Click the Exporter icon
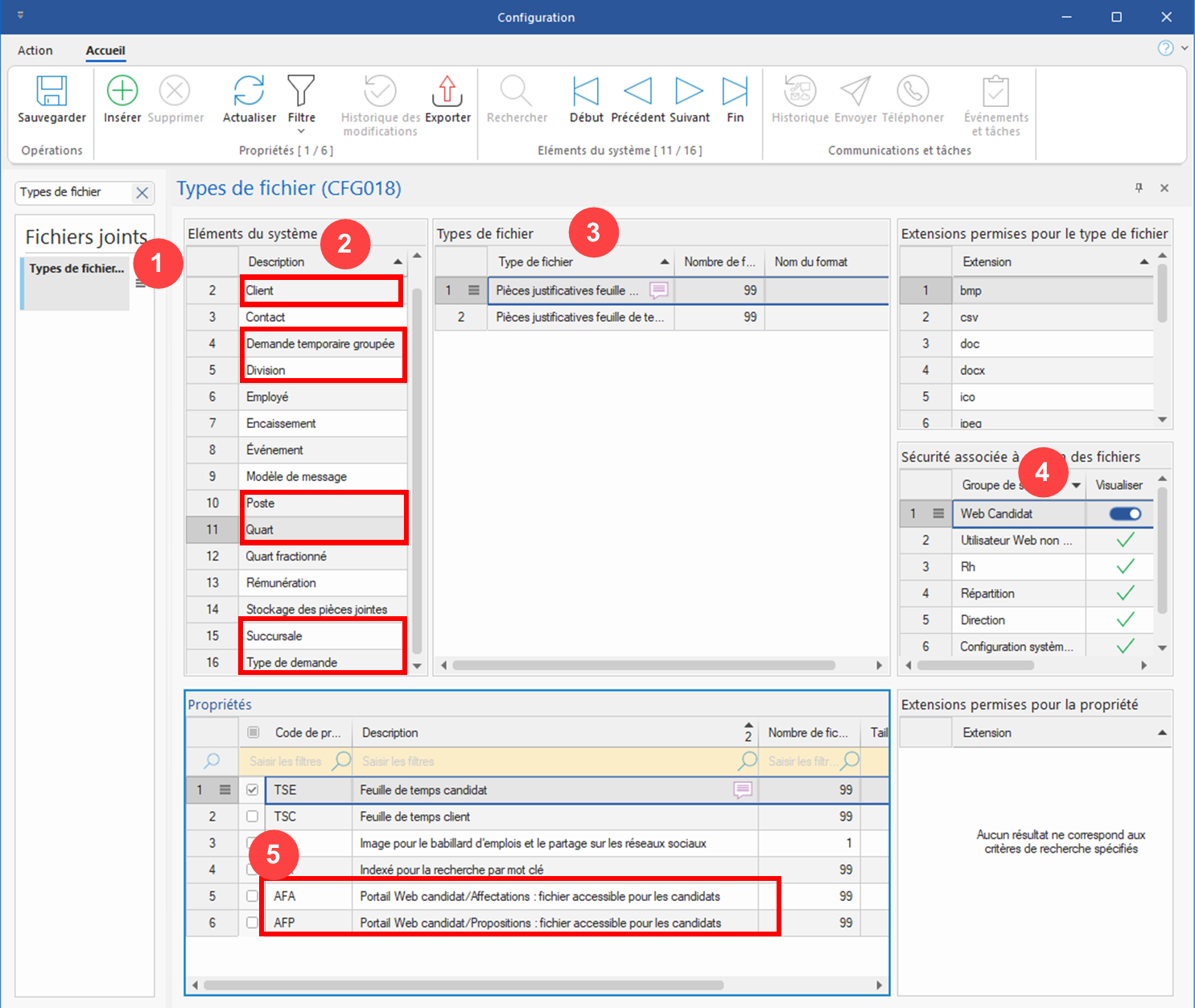 coord(447,91)
